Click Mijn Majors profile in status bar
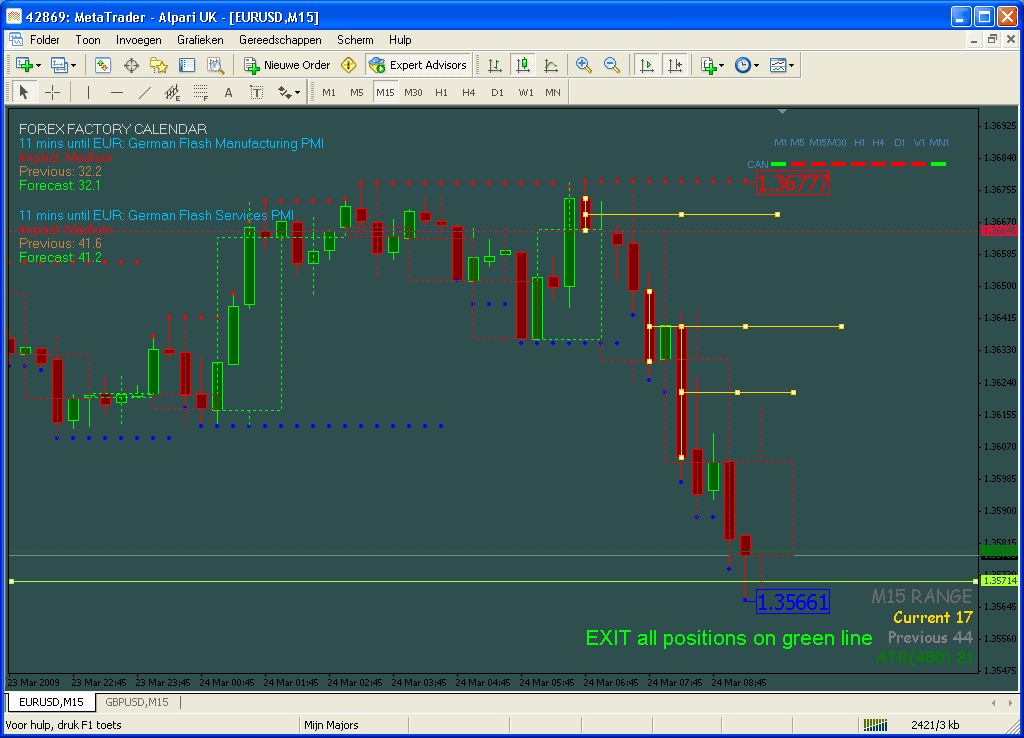Viewport: 1024px width, 738px height. click(331, 724)
